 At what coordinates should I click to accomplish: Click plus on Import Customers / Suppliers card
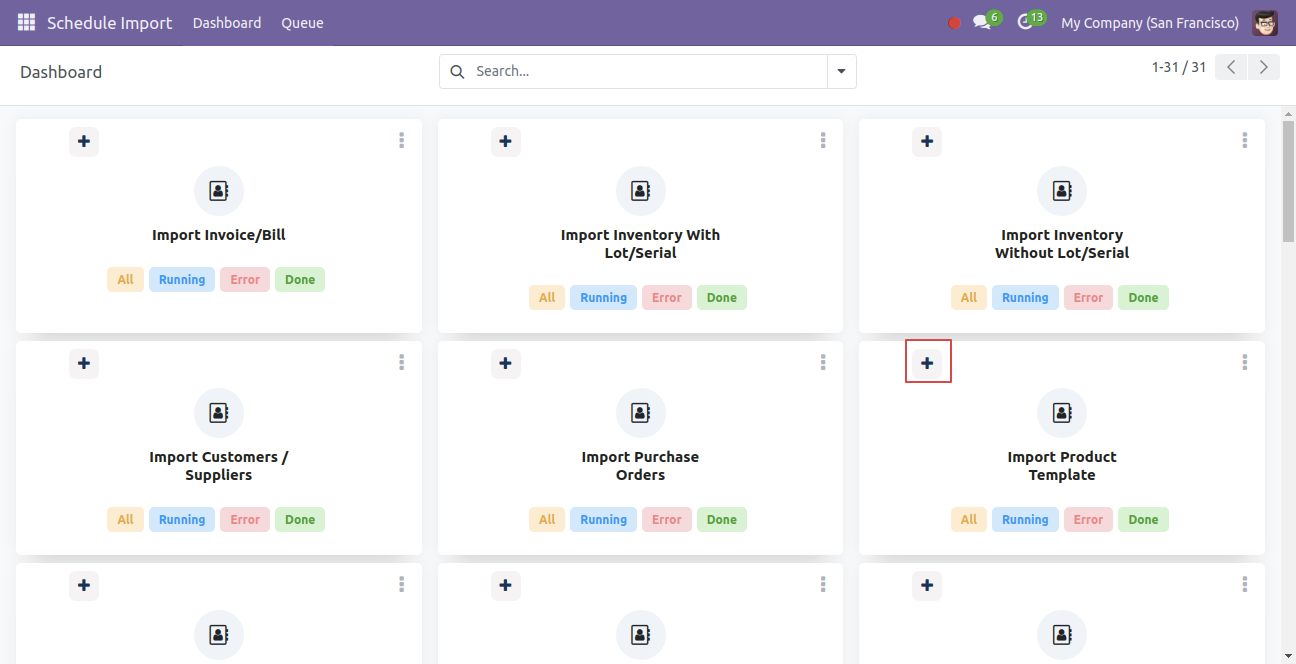tap(84, 364)
